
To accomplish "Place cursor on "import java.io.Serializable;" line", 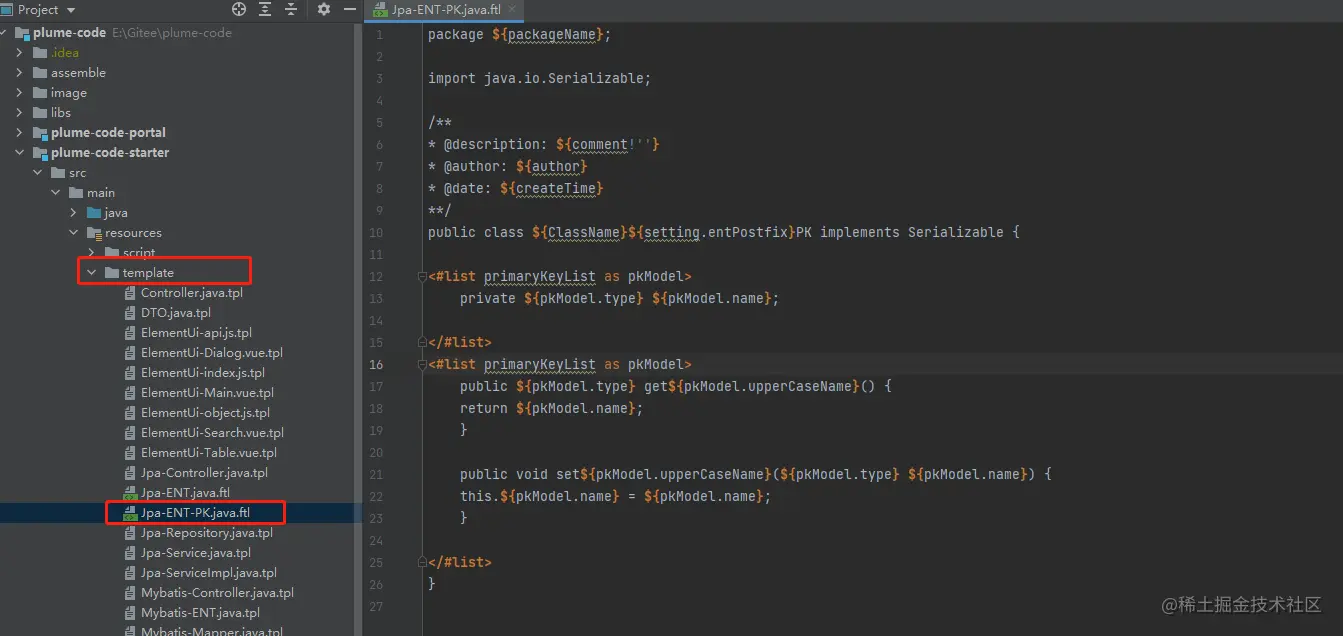I will (x=539, y=79).
